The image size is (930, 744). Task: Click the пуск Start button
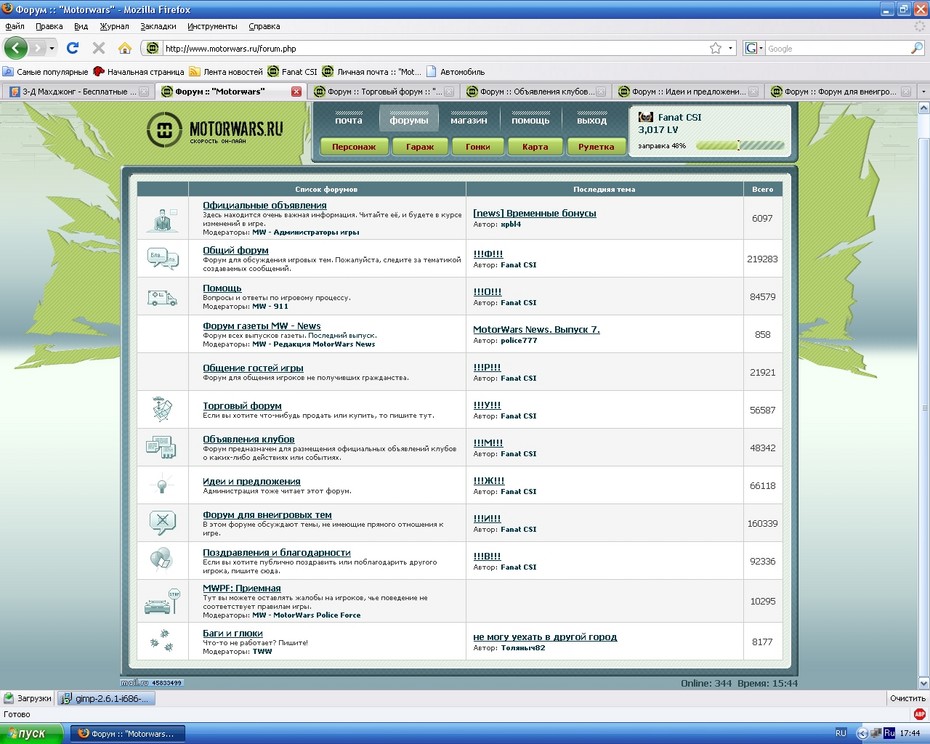31,733
